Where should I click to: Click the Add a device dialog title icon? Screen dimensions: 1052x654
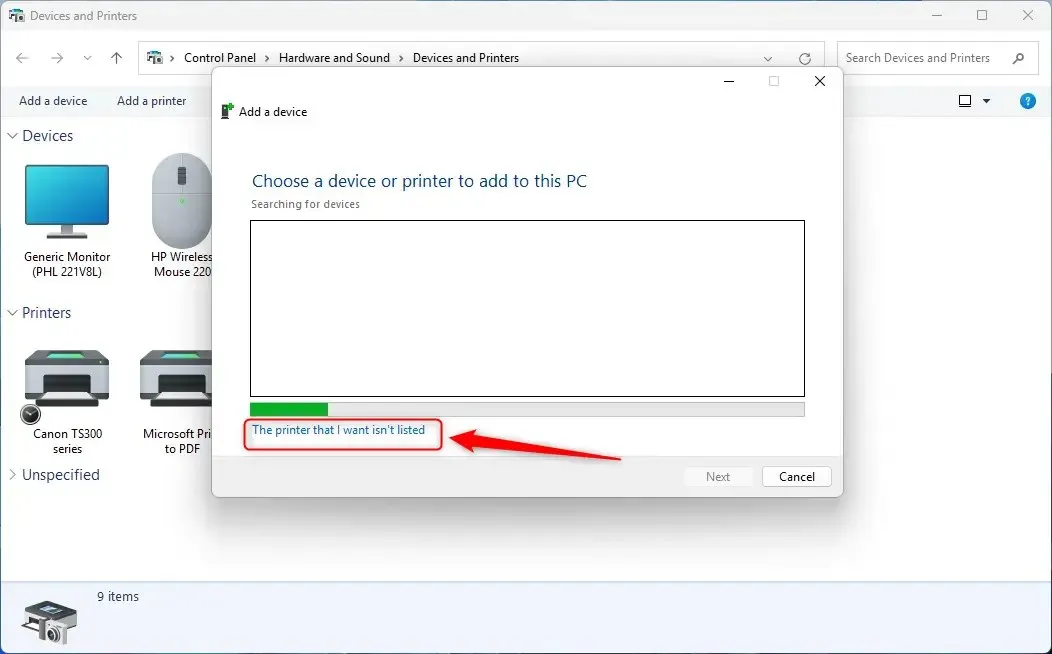[x=227, y=111]
